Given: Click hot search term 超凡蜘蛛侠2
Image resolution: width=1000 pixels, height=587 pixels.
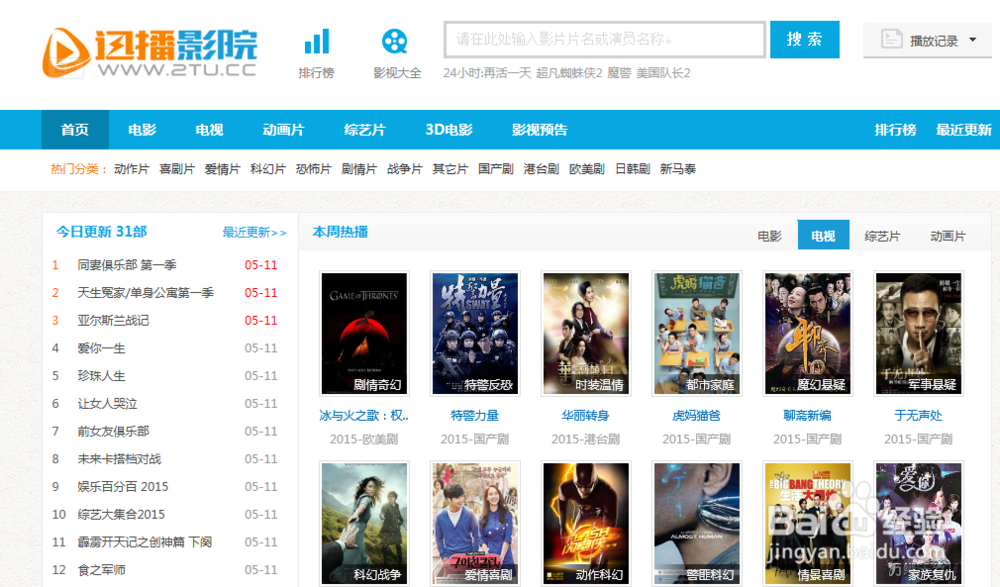Looking at the screenshot, I should (569, 73).
